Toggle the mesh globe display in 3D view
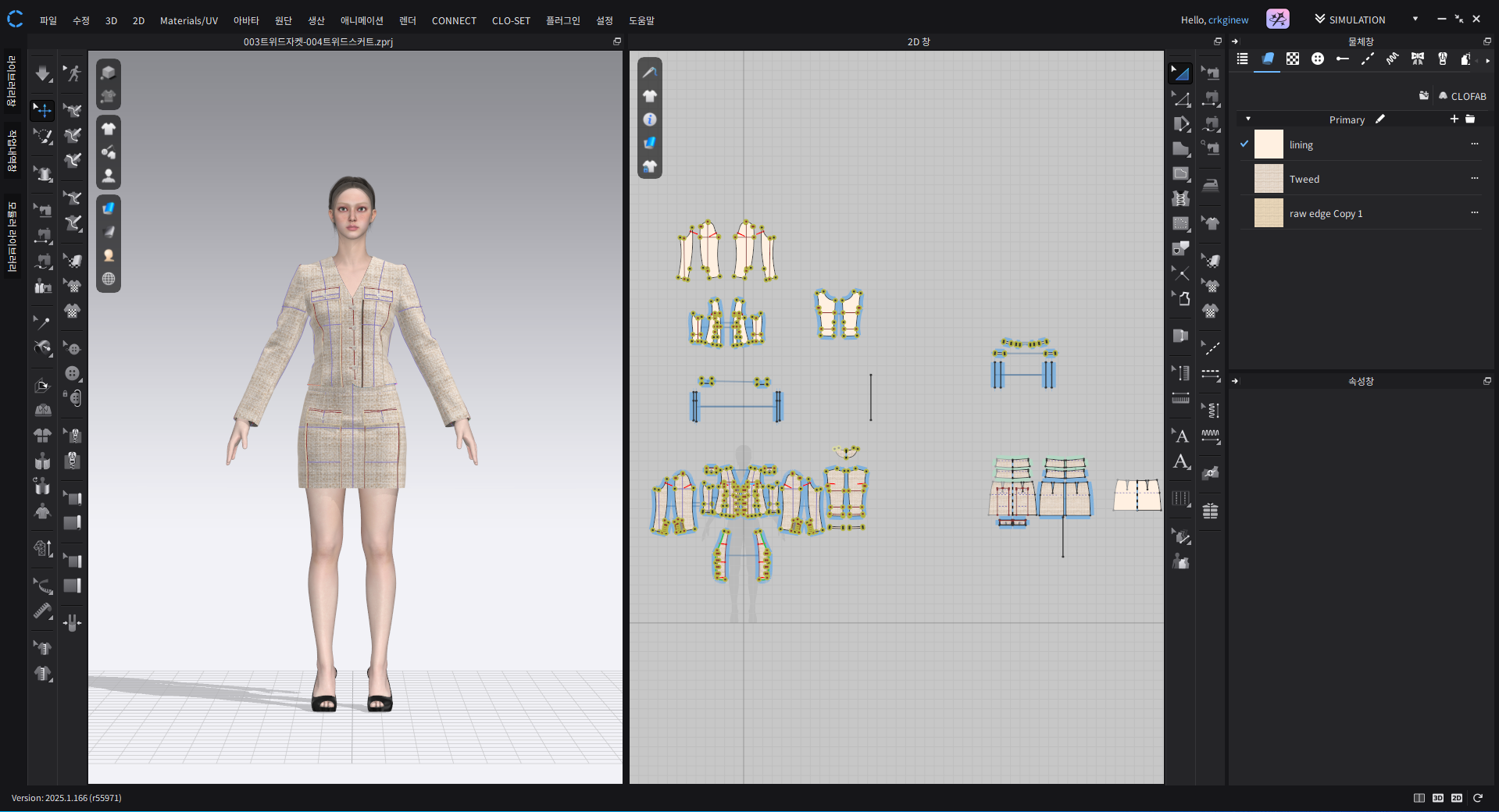1499x812 pixels. (109, 279)
